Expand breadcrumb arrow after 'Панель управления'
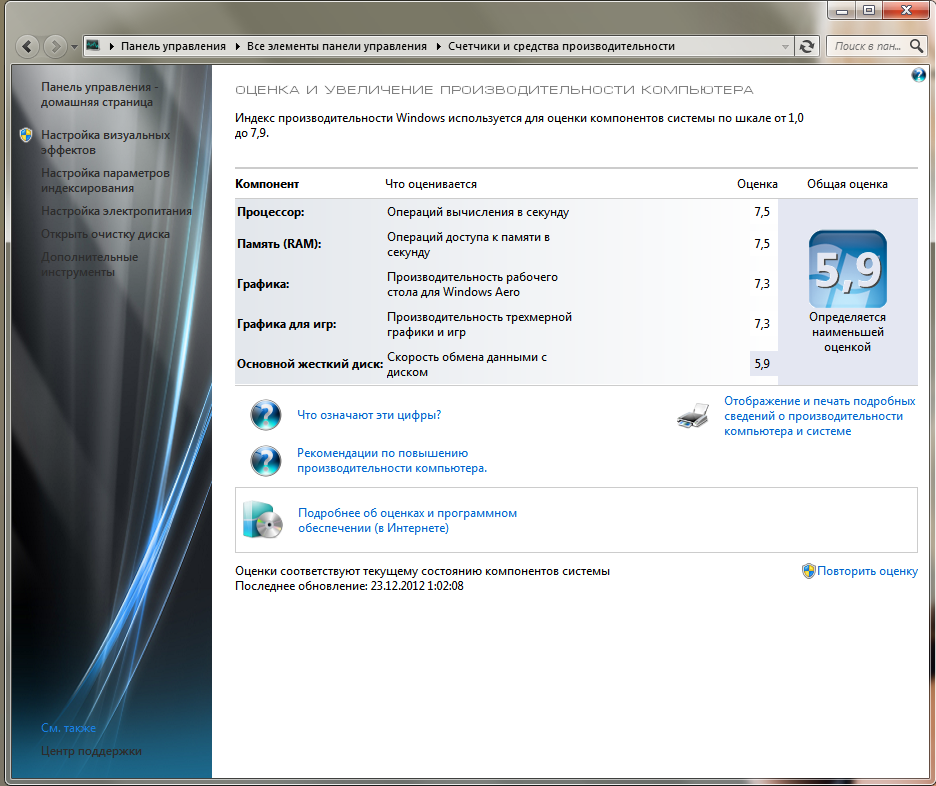 (236, 46)
